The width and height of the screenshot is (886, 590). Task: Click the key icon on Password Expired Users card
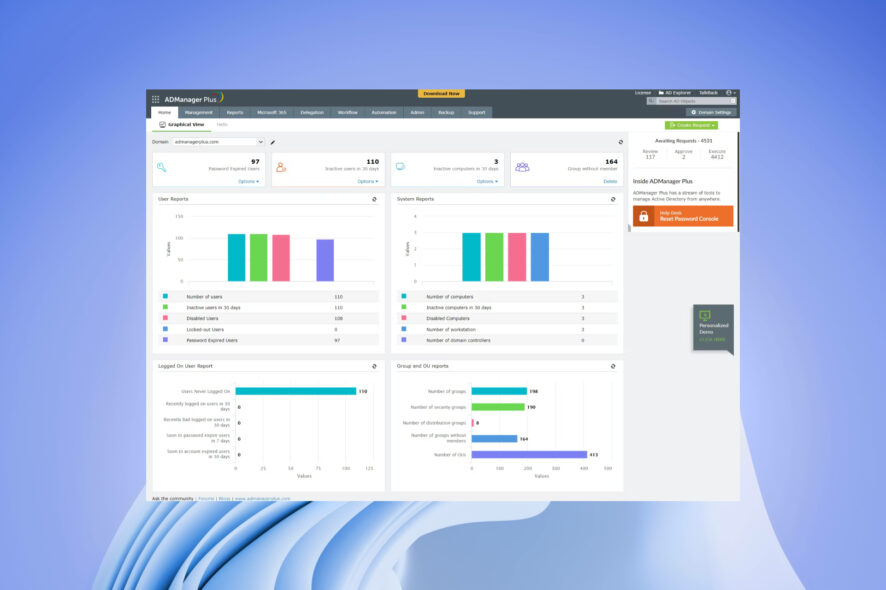(162, 167)
